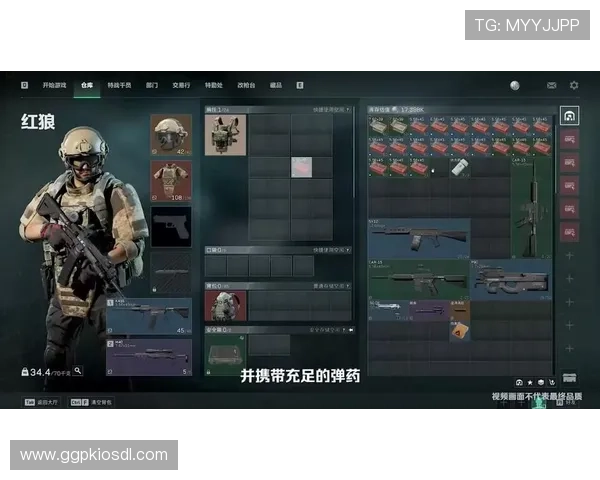Go to the 交易行 tab

pos(181,85)
